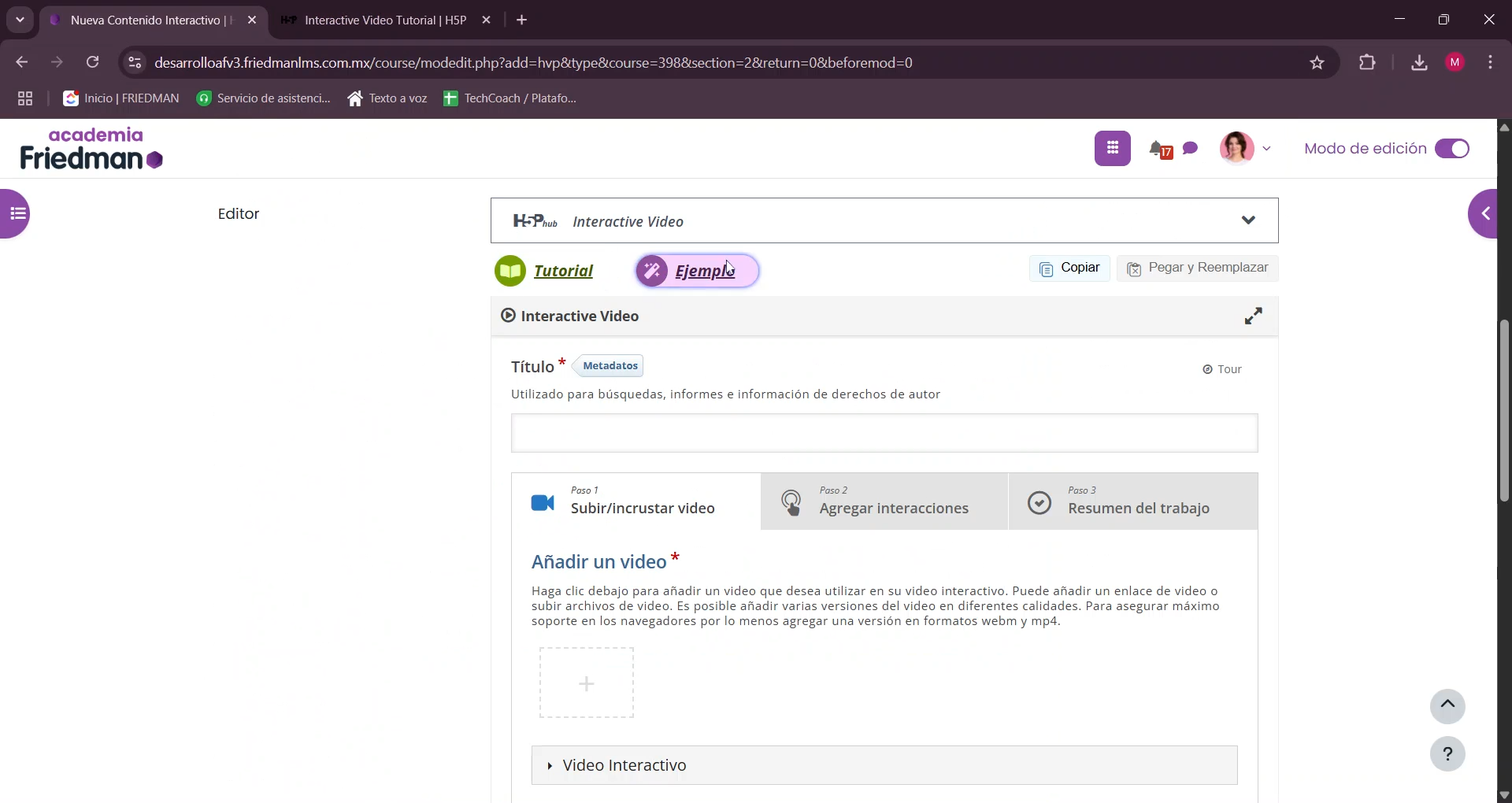Close the Nueva Contenido Interactivo browser tab

point(252,20)
